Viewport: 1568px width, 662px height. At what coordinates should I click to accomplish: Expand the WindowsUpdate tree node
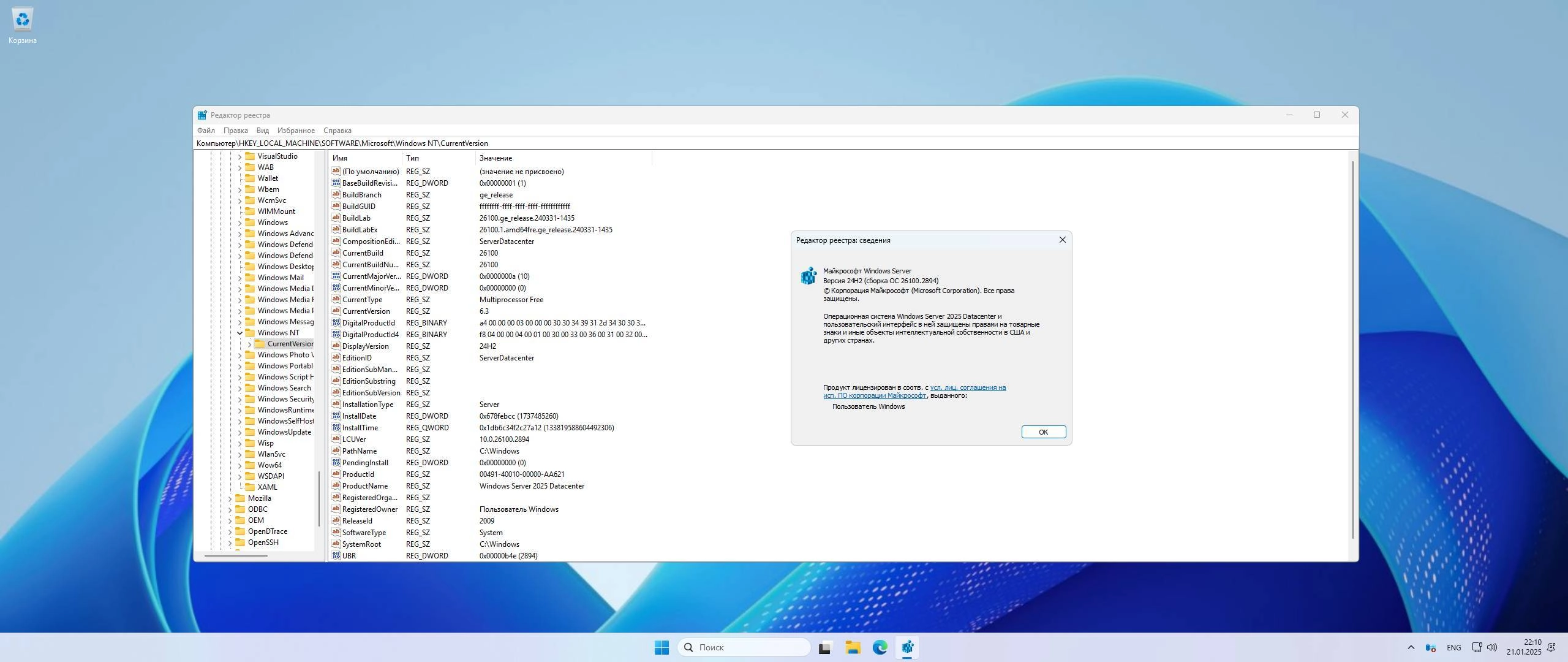pyautogui.click(x=239, y=432)
